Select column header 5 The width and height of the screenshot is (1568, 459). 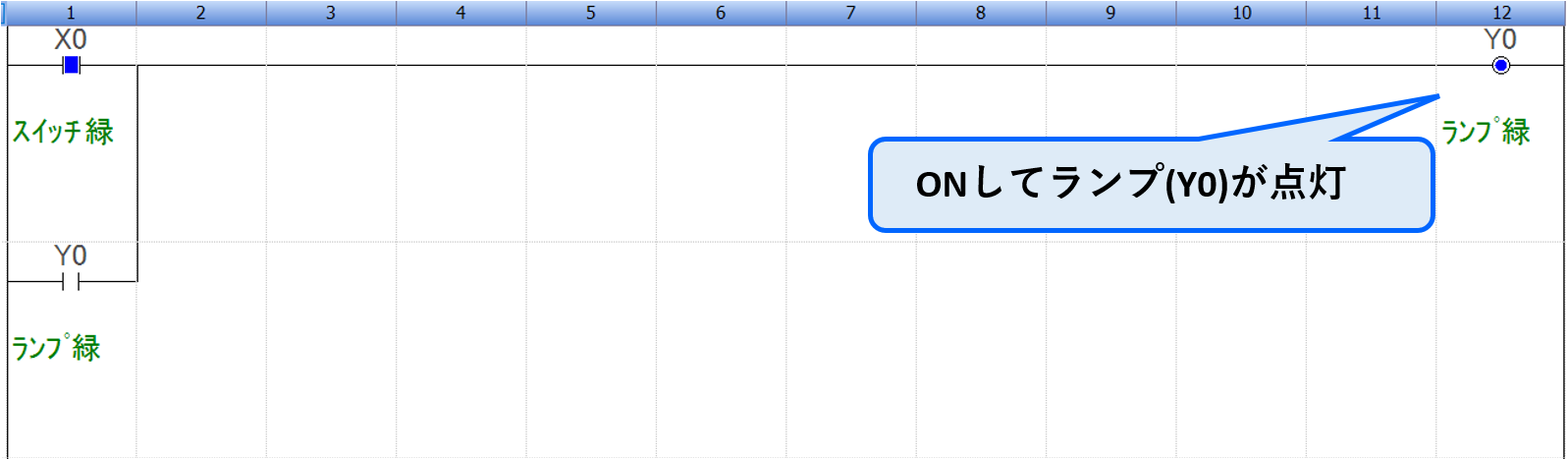coord(590,13)
